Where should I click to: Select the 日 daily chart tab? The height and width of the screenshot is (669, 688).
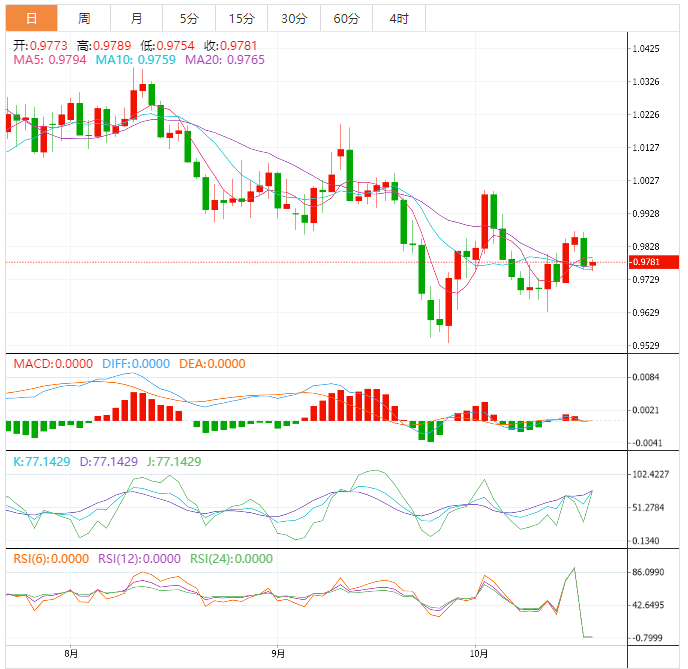tap(32, 18)
